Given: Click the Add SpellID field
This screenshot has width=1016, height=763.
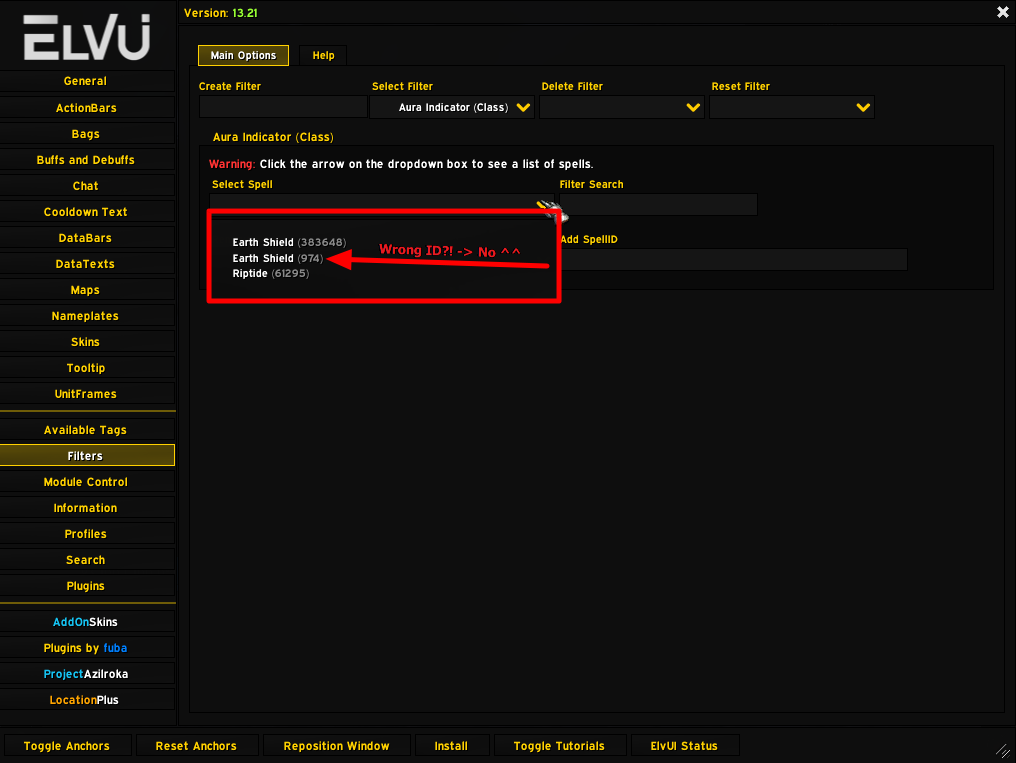Looking at the screenshot, I should (733, 259).
